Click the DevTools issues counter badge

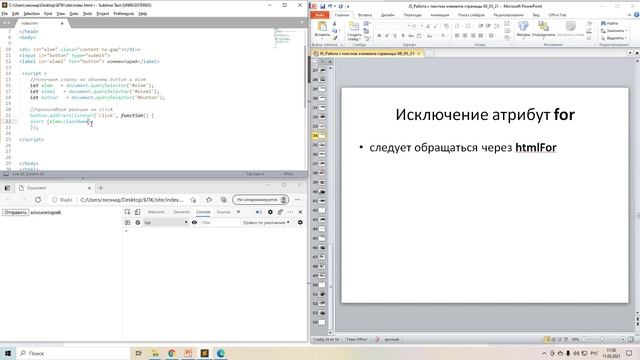259,212
